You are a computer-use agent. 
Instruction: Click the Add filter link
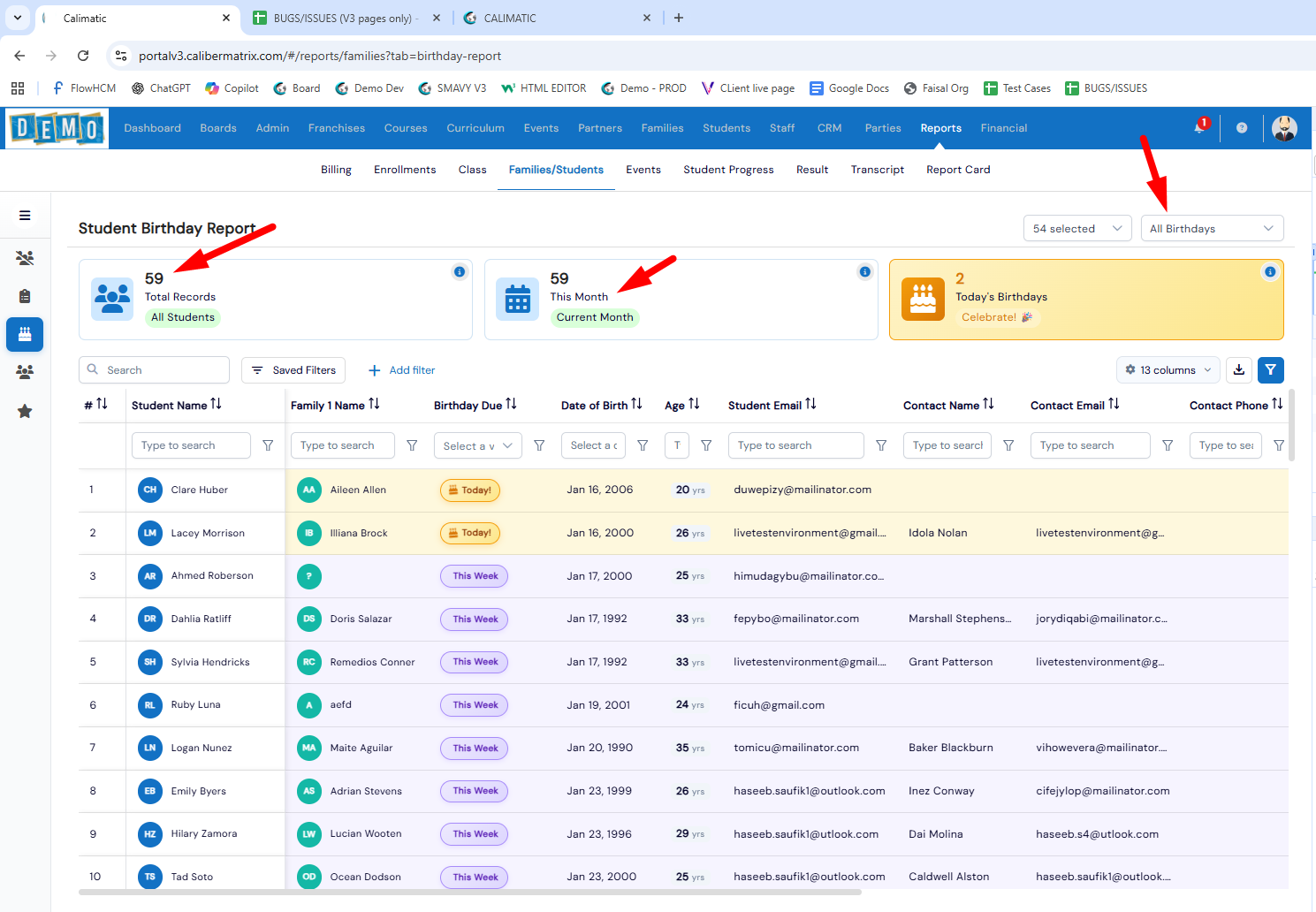click(x=402, y=370)
